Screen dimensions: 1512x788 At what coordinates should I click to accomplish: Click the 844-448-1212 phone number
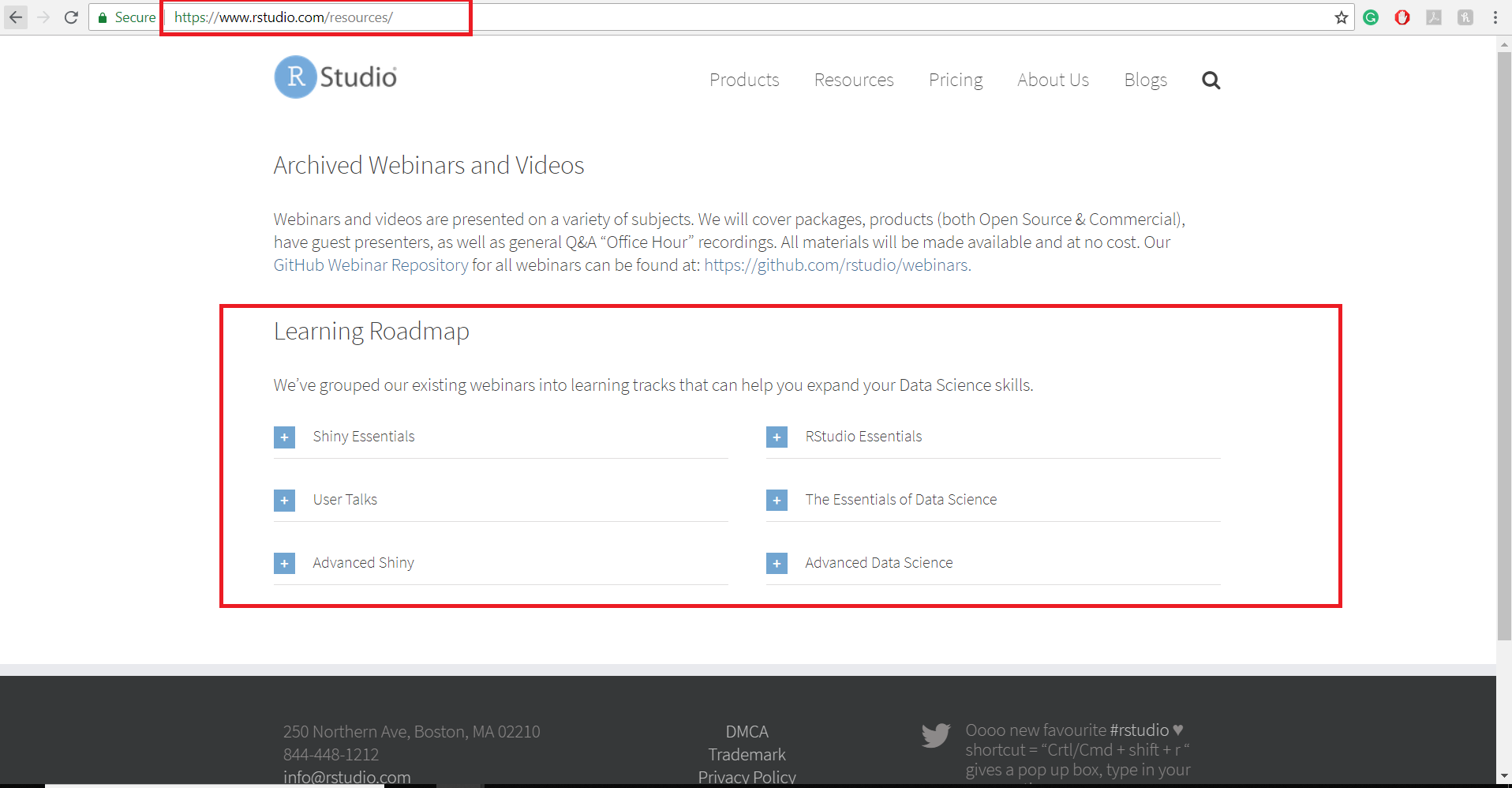331,755
